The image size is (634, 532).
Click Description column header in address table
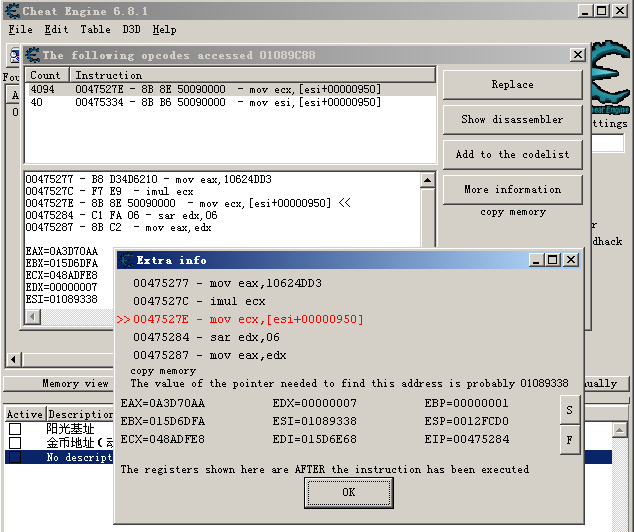(x=80, y=414)
